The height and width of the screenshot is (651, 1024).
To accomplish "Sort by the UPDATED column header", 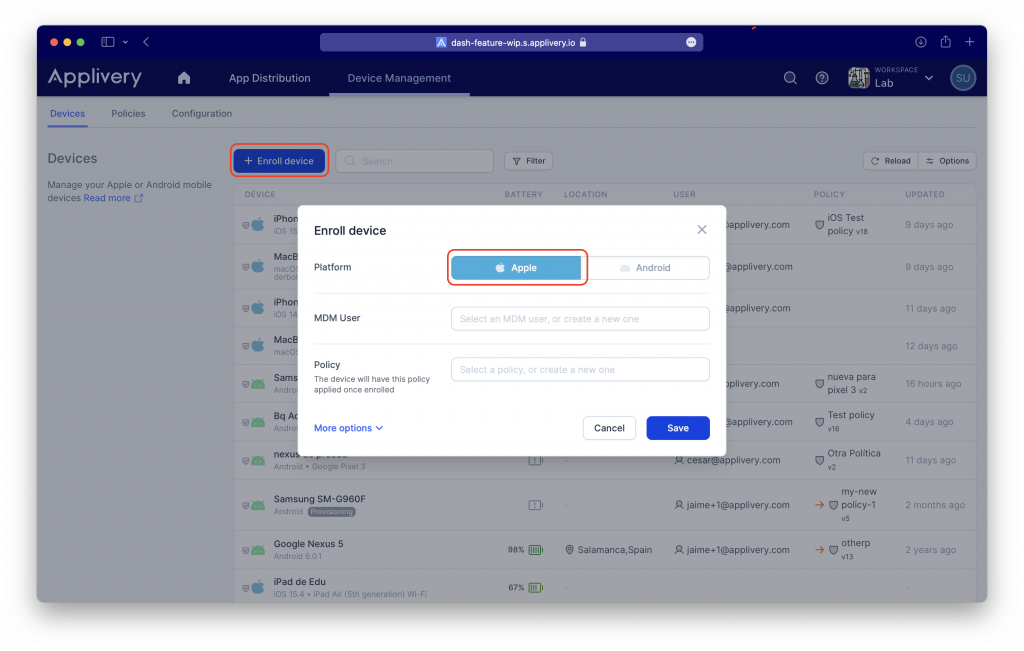I will 925,195.
